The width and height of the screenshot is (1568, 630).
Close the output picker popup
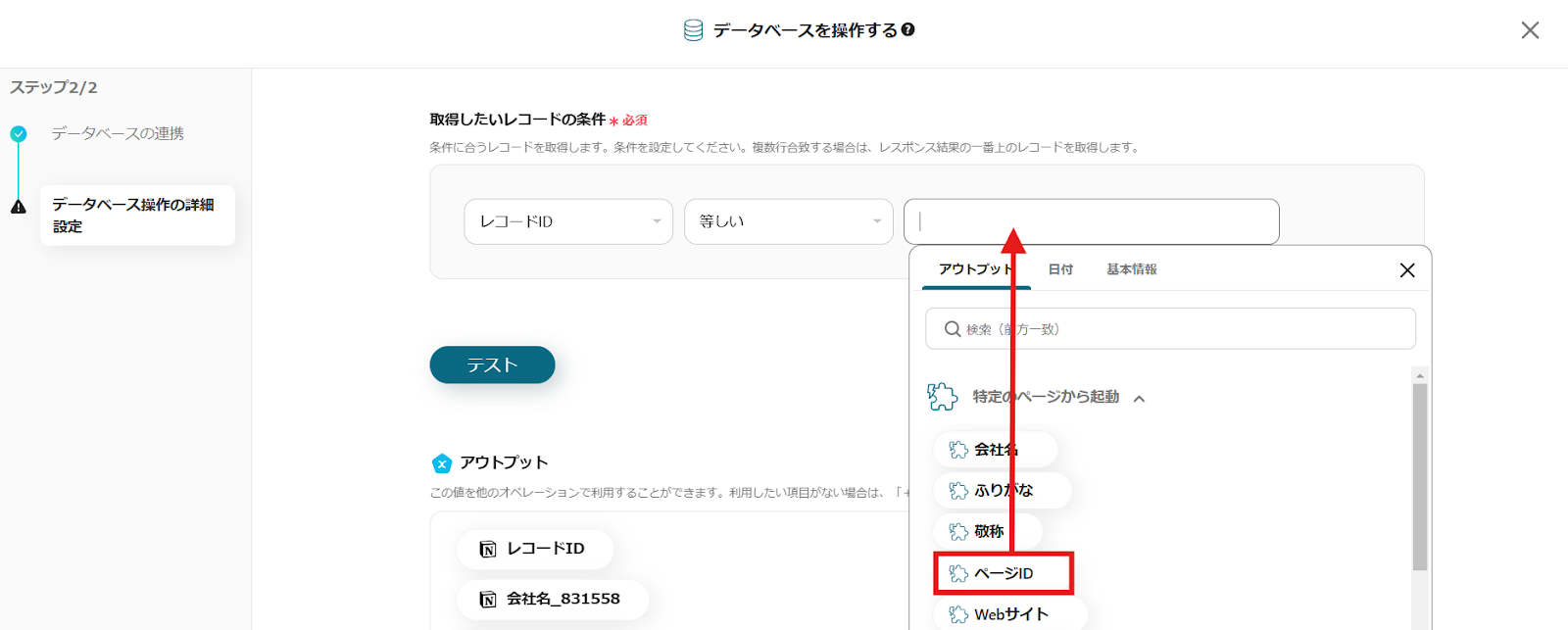pyautogui.click(x=1407, y=270)
